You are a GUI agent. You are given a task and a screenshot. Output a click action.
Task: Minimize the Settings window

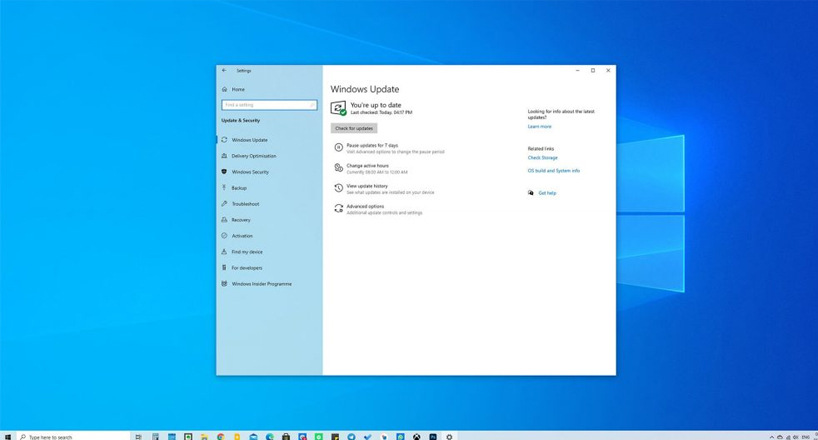tap(578, 70)
